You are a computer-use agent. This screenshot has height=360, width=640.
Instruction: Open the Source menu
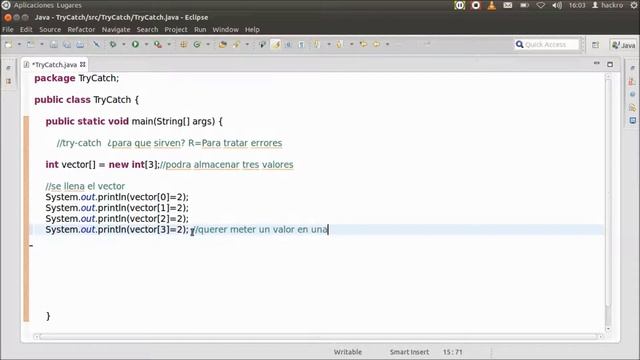point(50,29)
